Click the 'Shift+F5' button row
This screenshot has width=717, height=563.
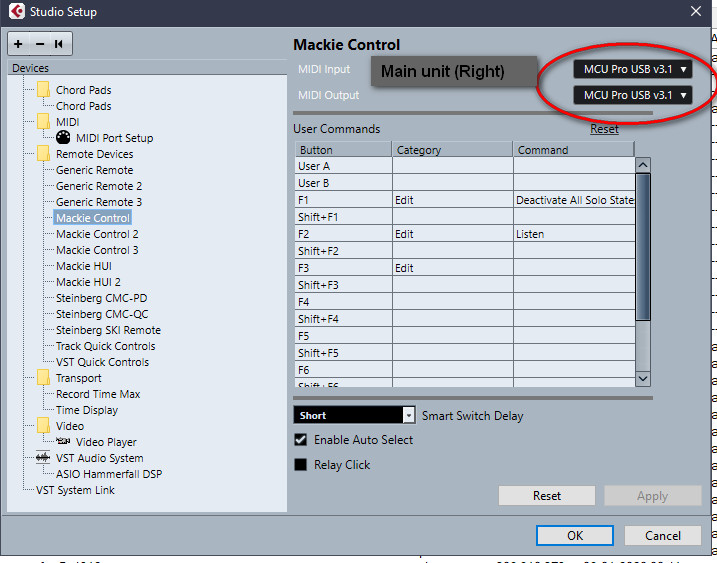(343, 353)
